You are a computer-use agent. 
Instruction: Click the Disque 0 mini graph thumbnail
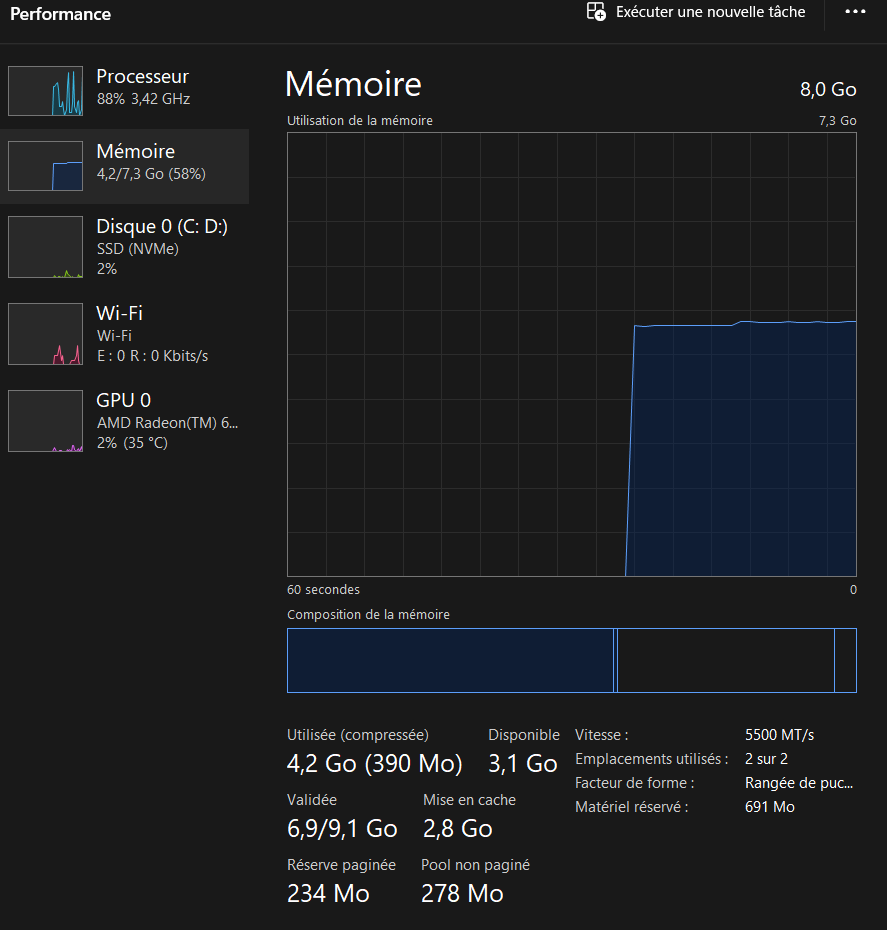point(46,247)
